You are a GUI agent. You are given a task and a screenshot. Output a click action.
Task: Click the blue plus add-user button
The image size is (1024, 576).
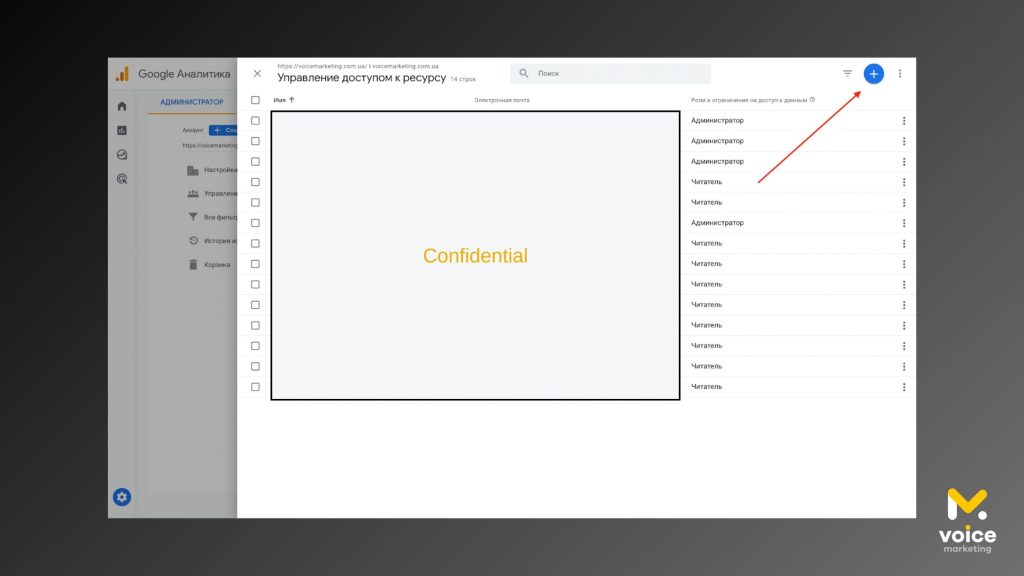tap(873, 73)
